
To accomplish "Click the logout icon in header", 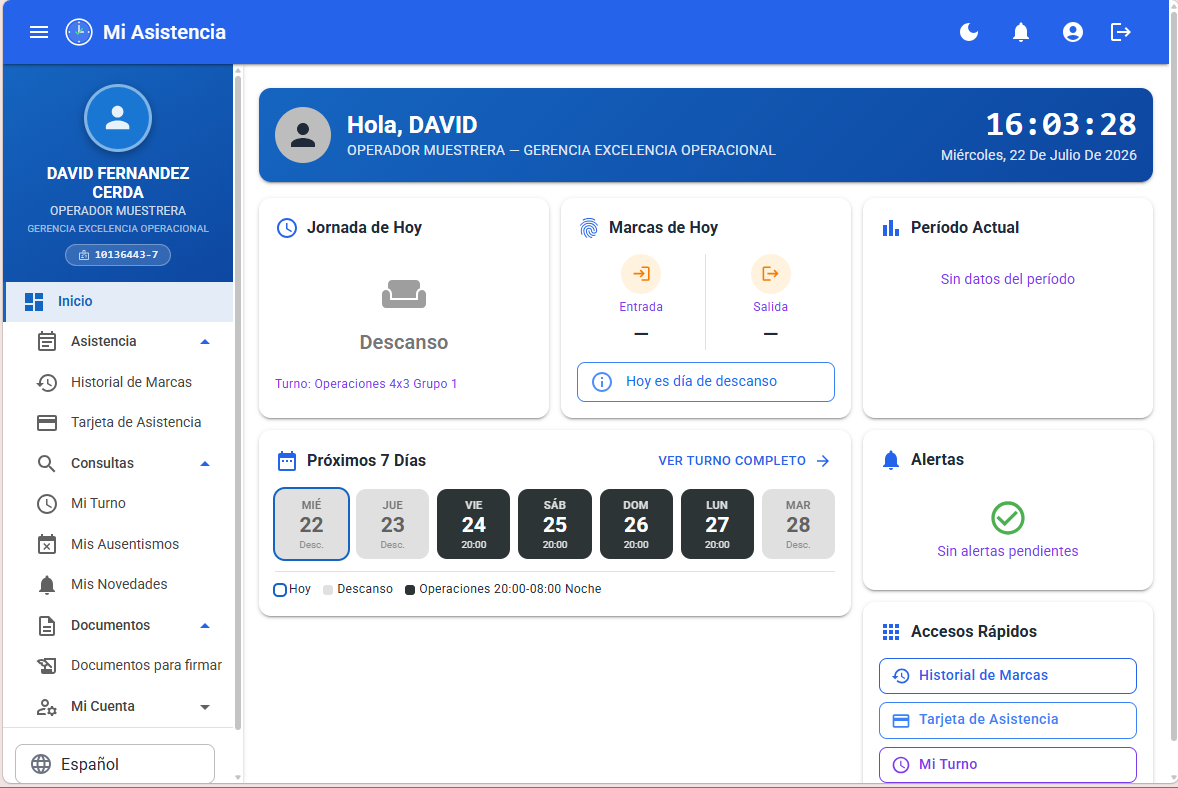I will point(1121,32).
